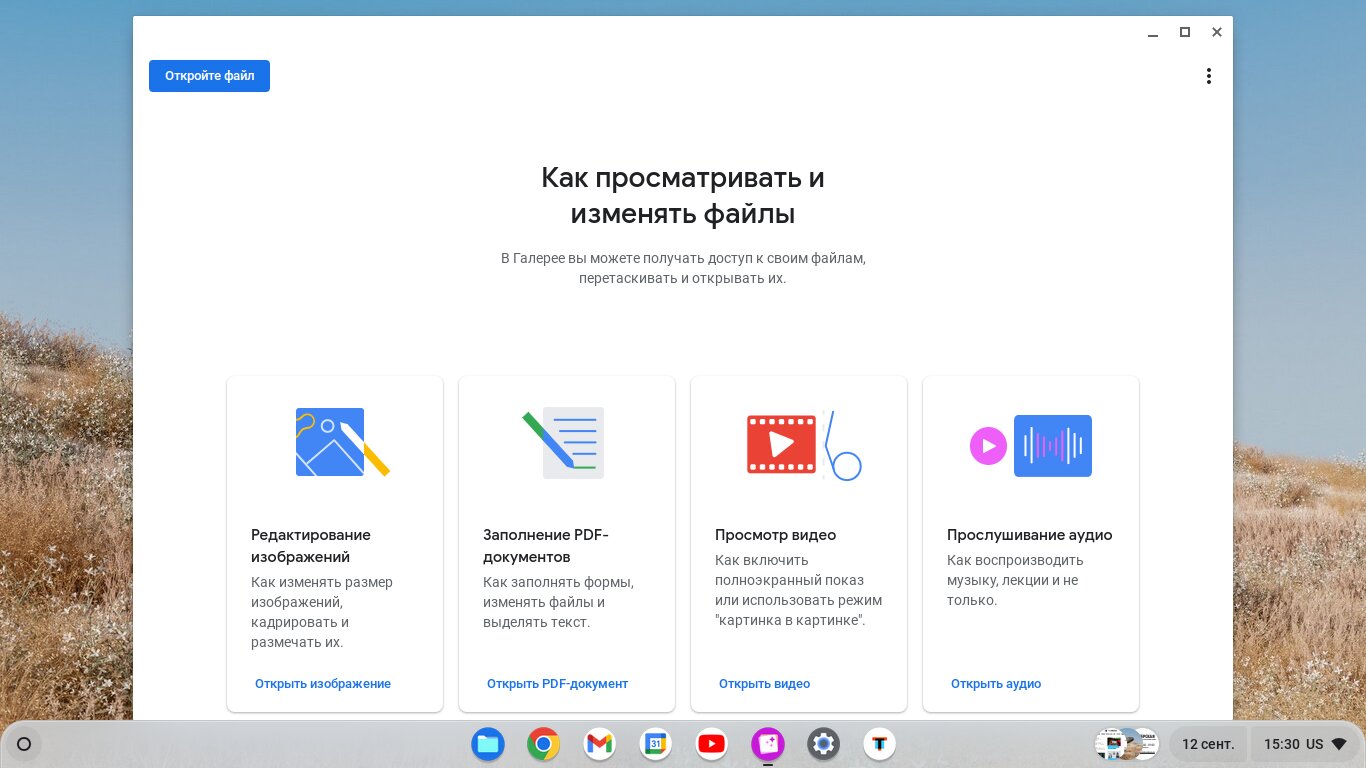Click the "Открыть видео" link
Image resolution: width=1366 pixels, height=768 pixels.
(x=764, y=684)
